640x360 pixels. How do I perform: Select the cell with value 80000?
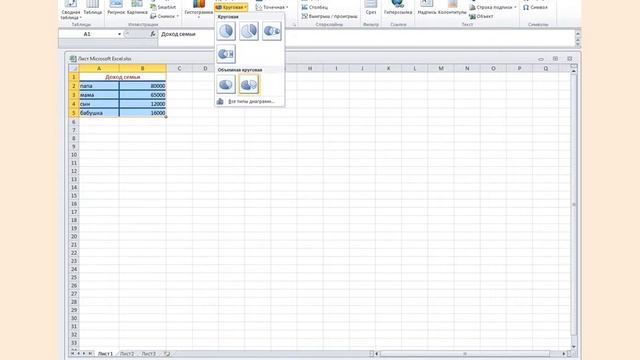tap(143, 86)
